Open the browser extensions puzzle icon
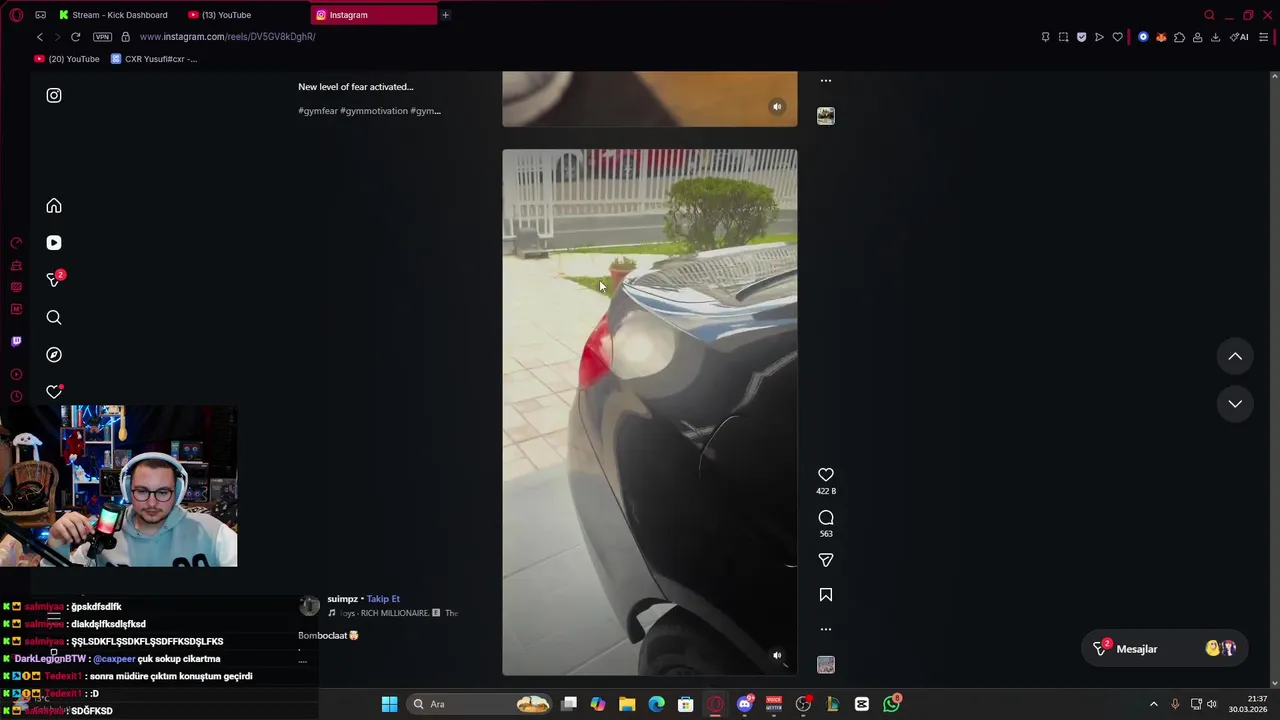 click(1179, 37)
